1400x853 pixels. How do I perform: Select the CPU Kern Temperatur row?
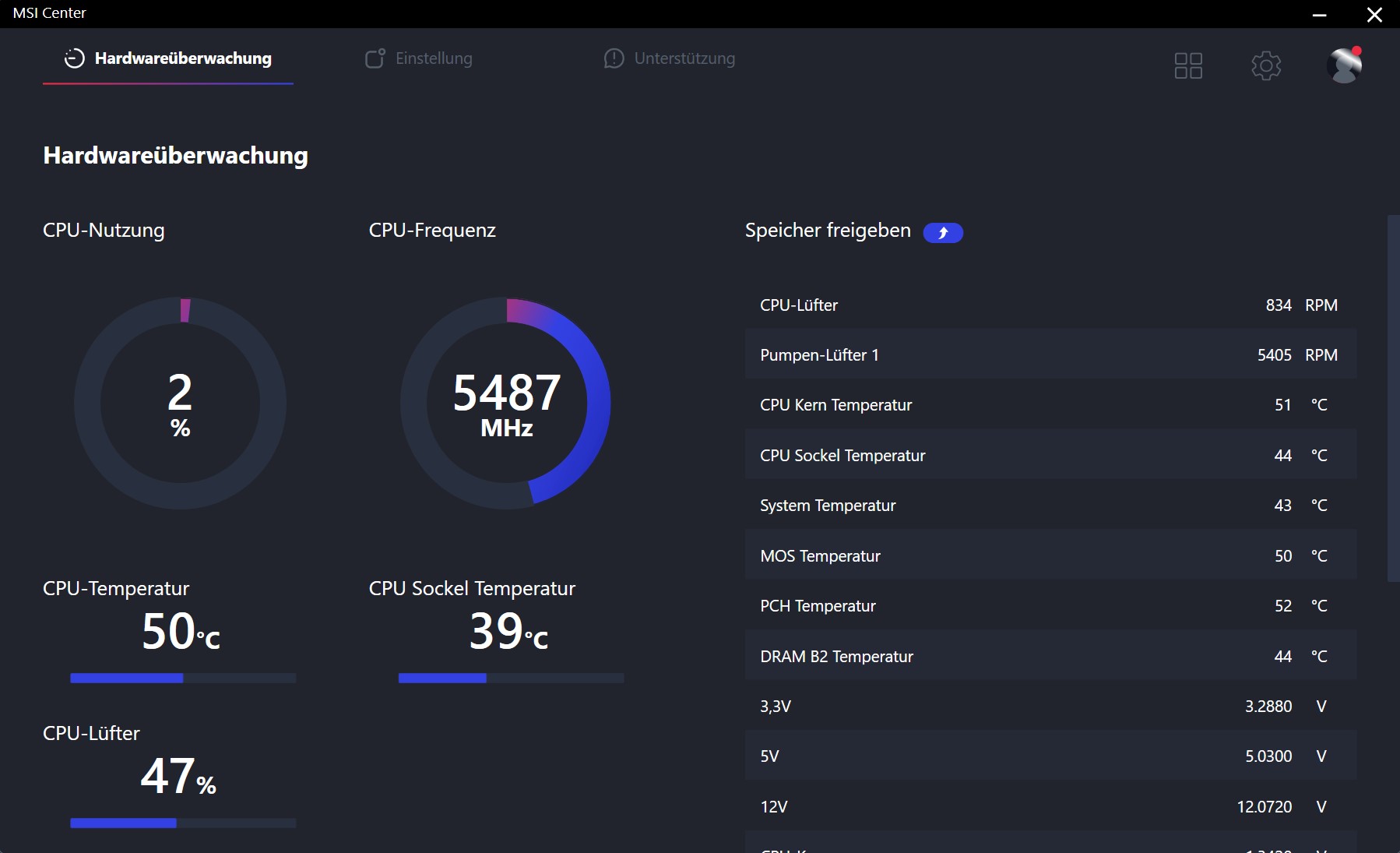[x=1050, y=405]
